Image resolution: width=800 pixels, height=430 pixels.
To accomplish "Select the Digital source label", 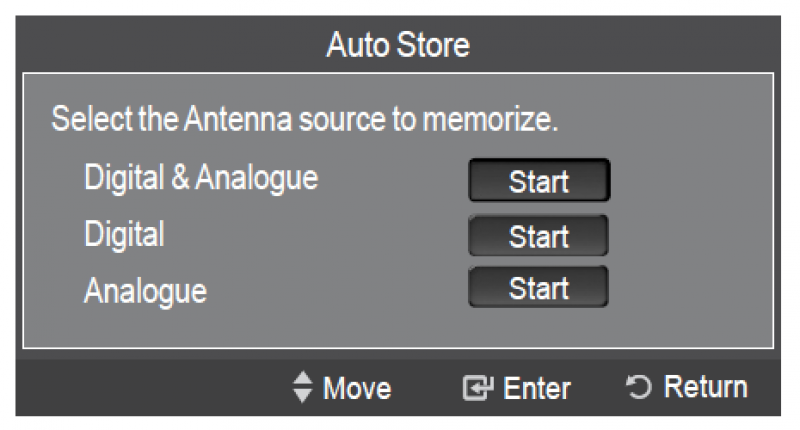I will pos(124,235).
